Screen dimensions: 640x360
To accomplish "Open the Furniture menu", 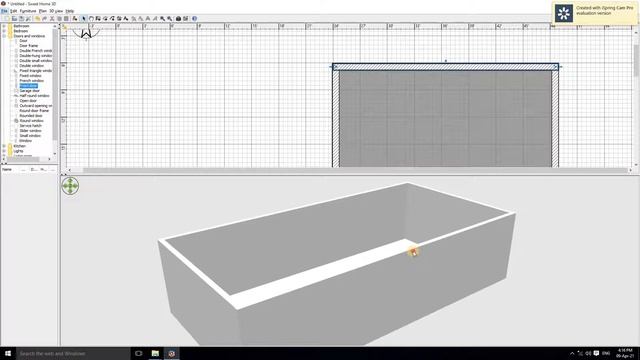I will (x=28, y=11).
